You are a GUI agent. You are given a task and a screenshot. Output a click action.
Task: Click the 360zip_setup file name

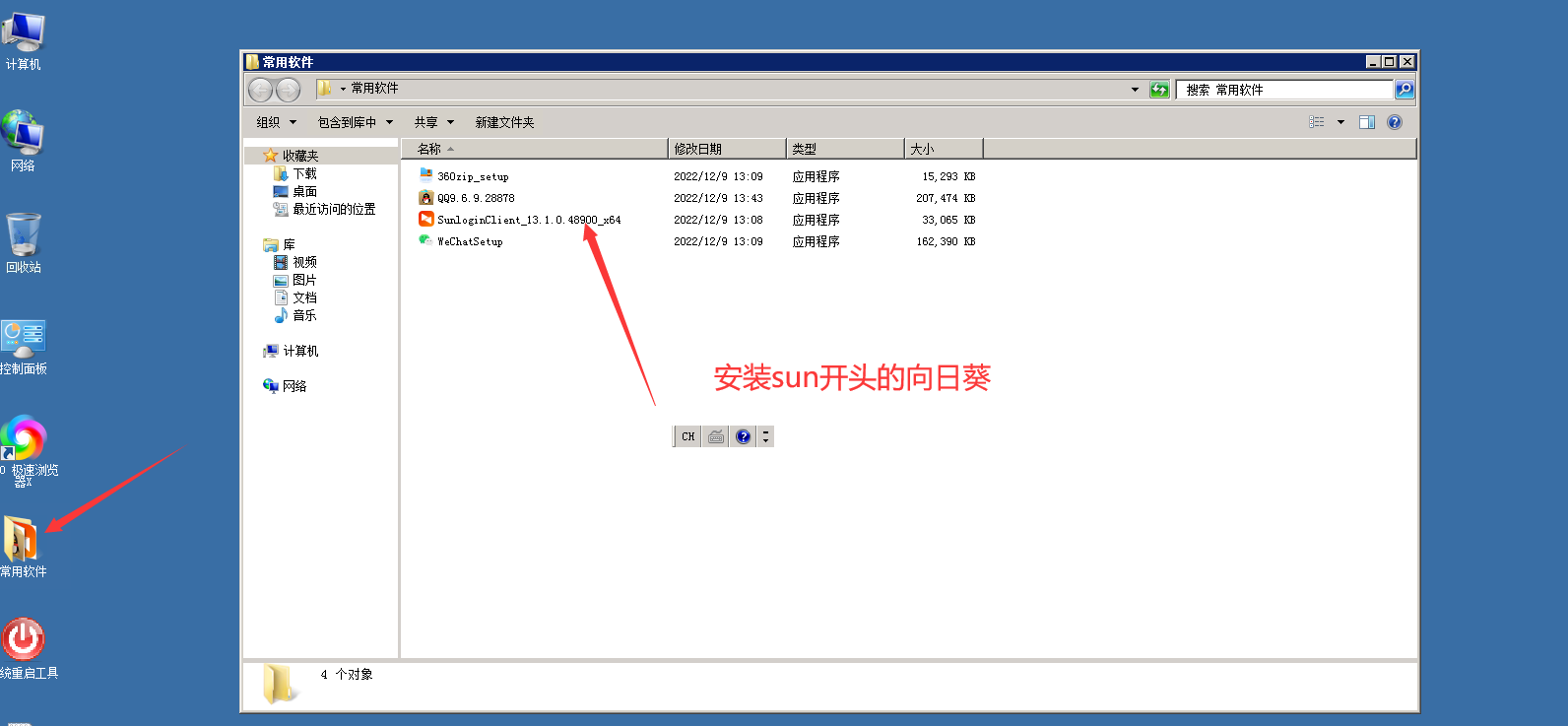[473, 176]
